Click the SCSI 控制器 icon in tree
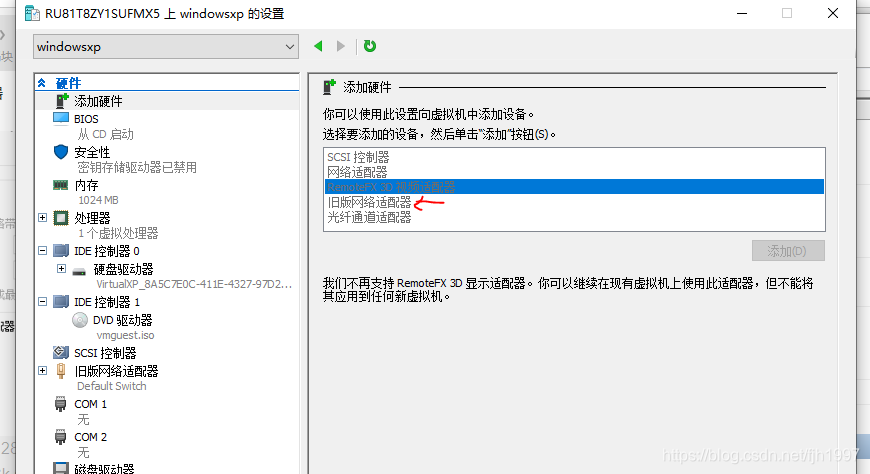This screenshot has height=474, width=870. (x=60, y=352)
